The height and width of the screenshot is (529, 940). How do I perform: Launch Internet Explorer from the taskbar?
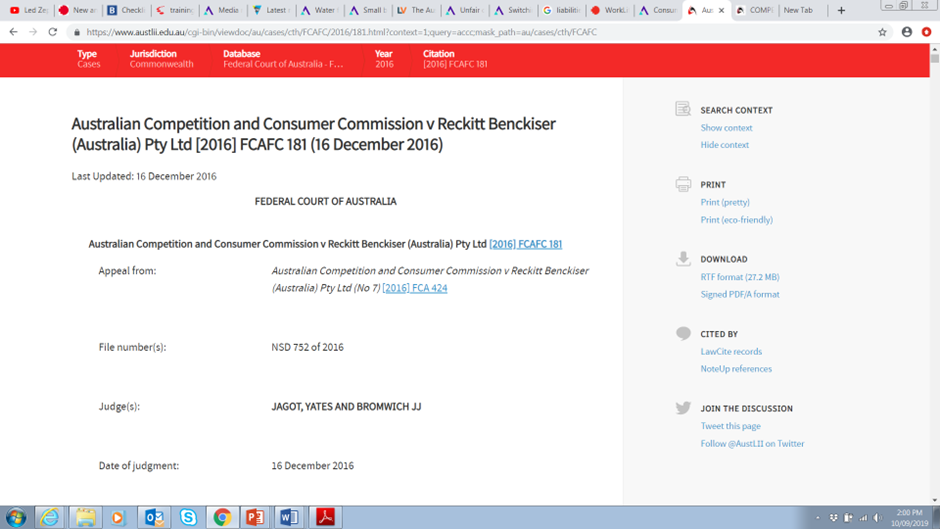(x=50, y=517)
